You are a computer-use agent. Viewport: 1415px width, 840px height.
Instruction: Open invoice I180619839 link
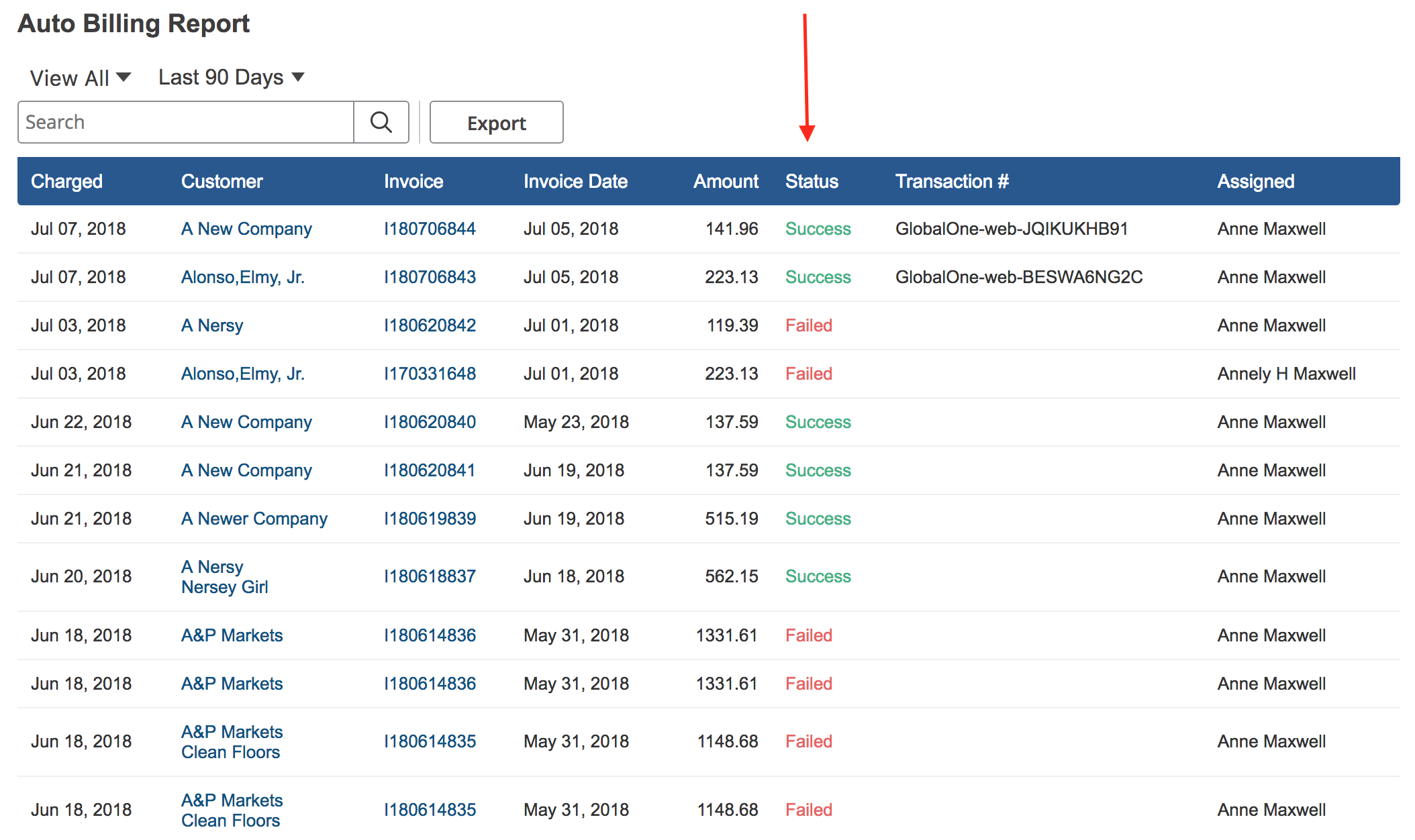pyautogui.click(x=430, y=519)
